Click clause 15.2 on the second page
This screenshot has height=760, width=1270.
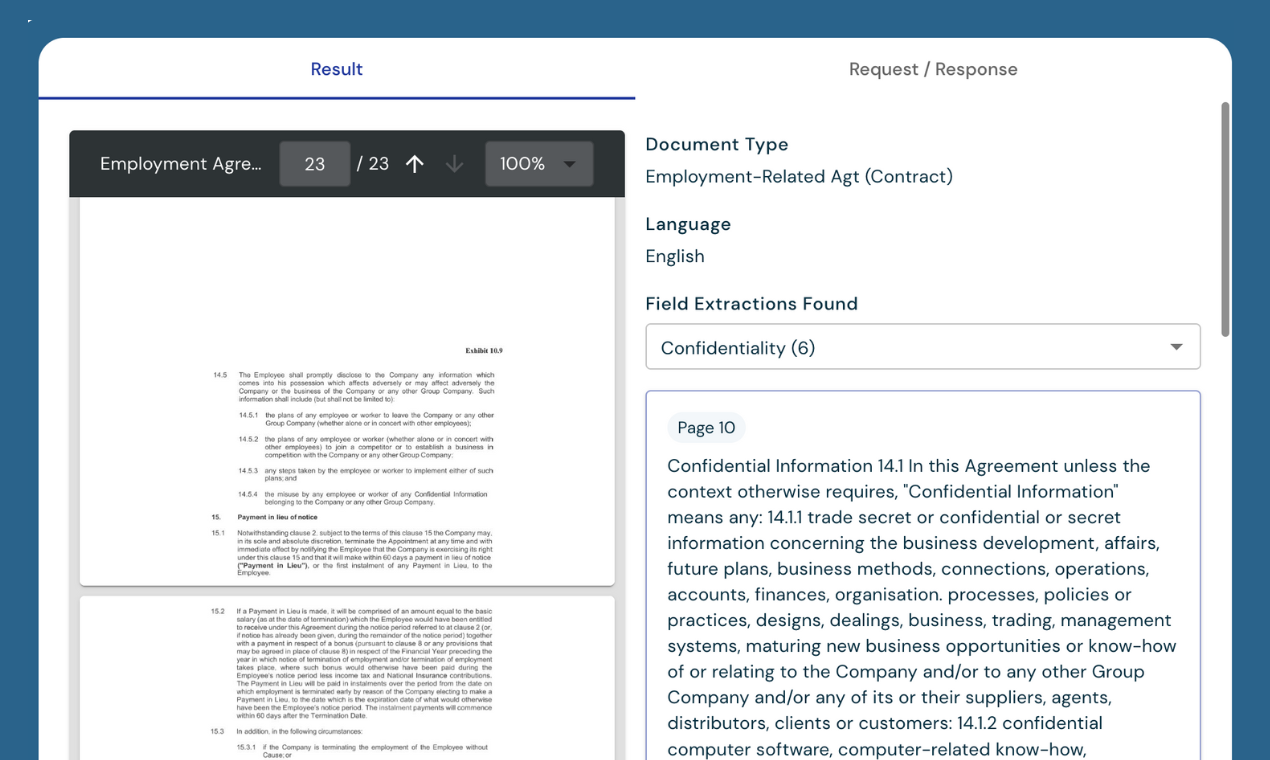(353, 664)
